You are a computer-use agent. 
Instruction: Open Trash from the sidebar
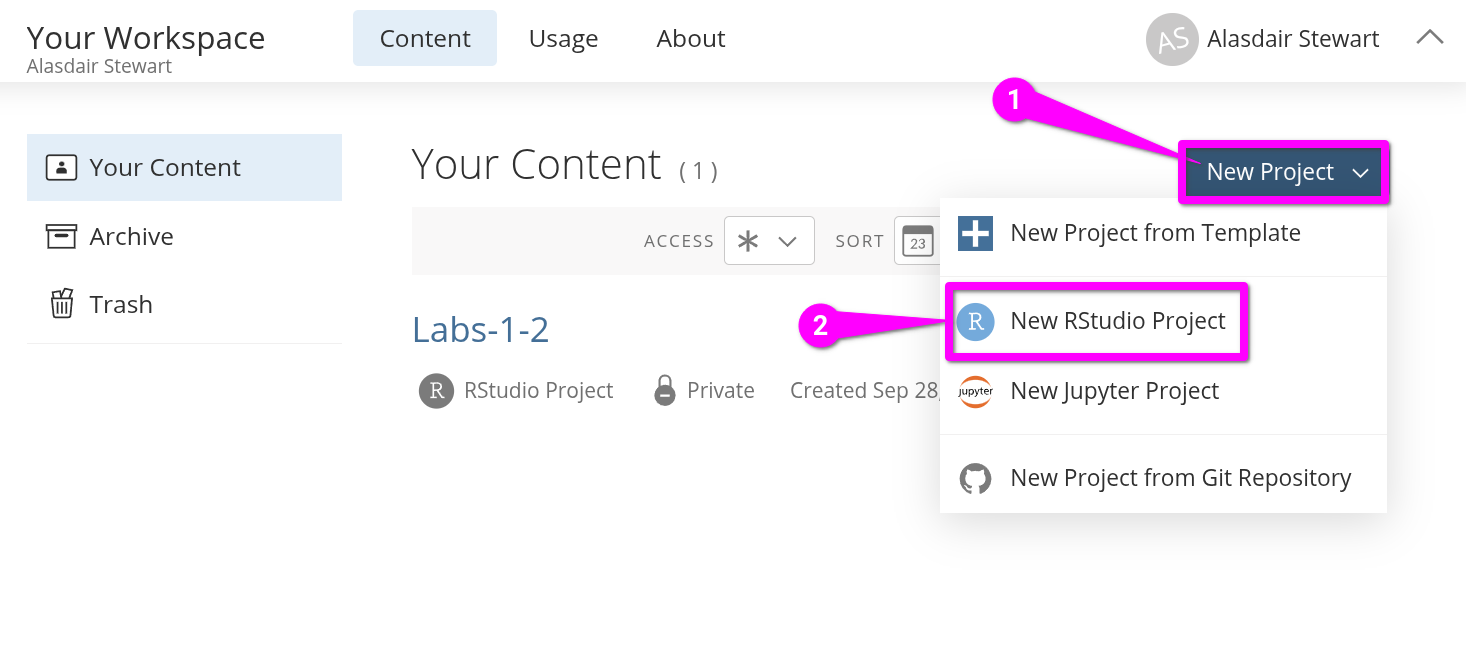point(120,304)
